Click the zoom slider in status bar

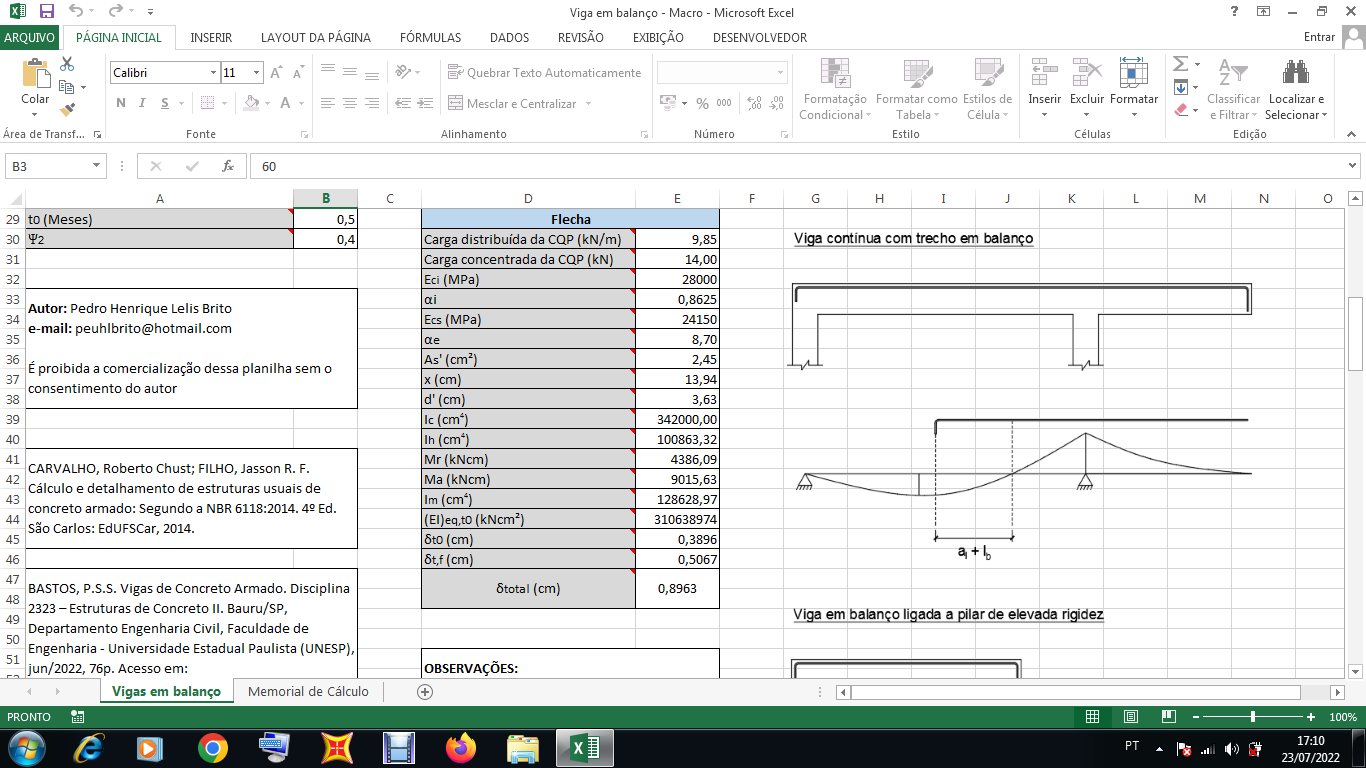click(x=1253, y=717)
